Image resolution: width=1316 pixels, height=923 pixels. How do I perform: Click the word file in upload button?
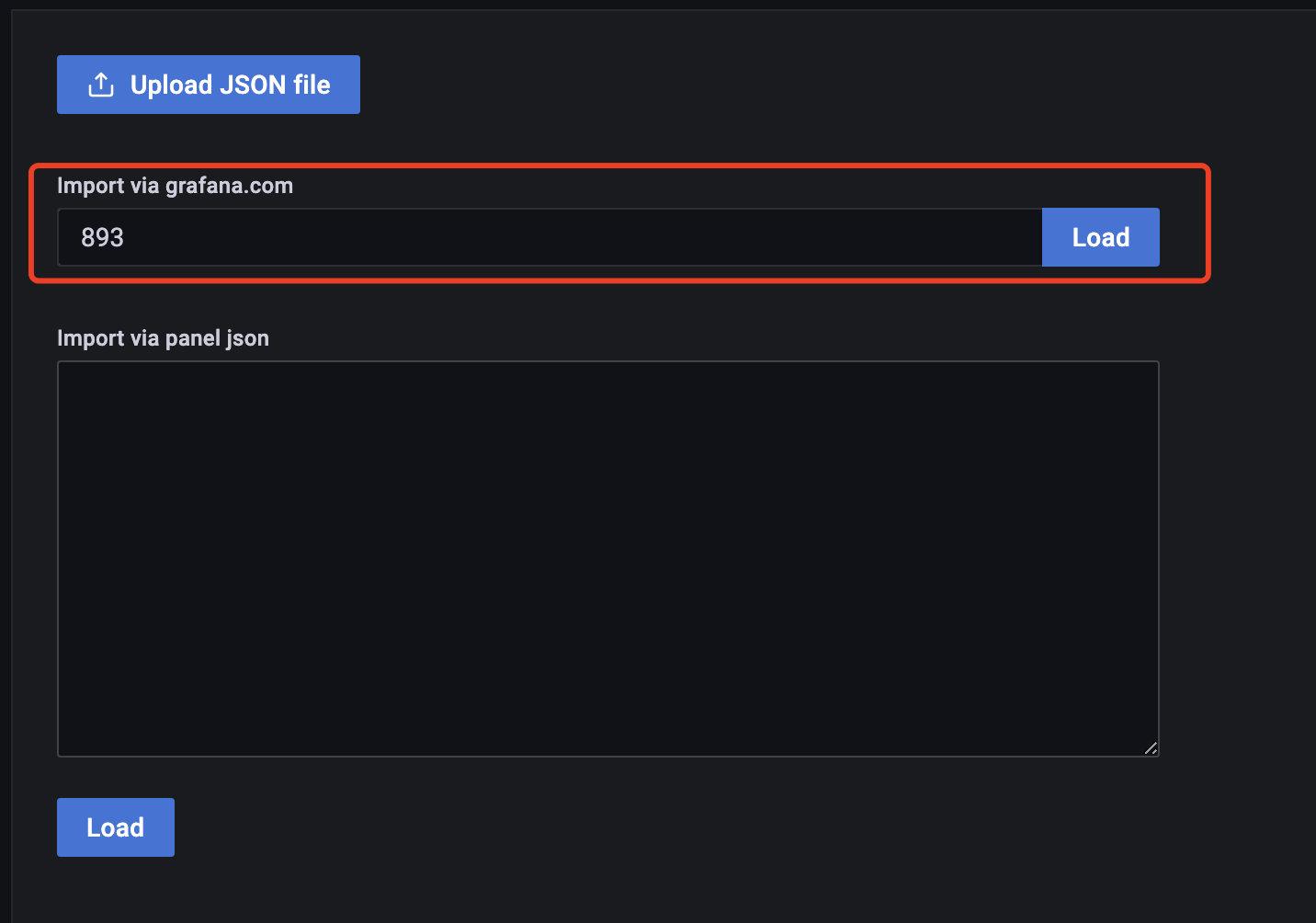pyautogui.click(x=312, y=85)
